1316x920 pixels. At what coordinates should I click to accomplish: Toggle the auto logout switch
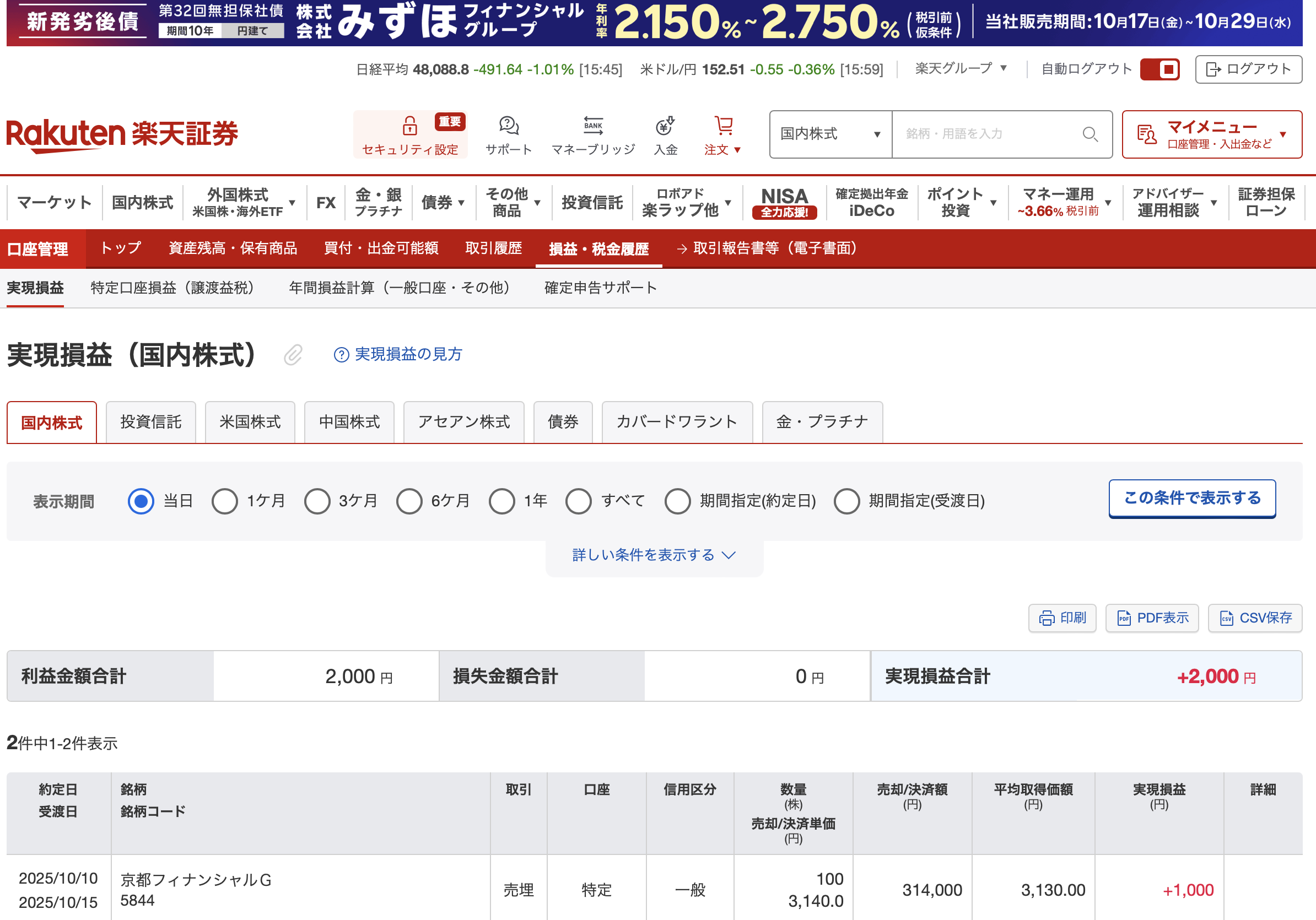coord(1159,69)
